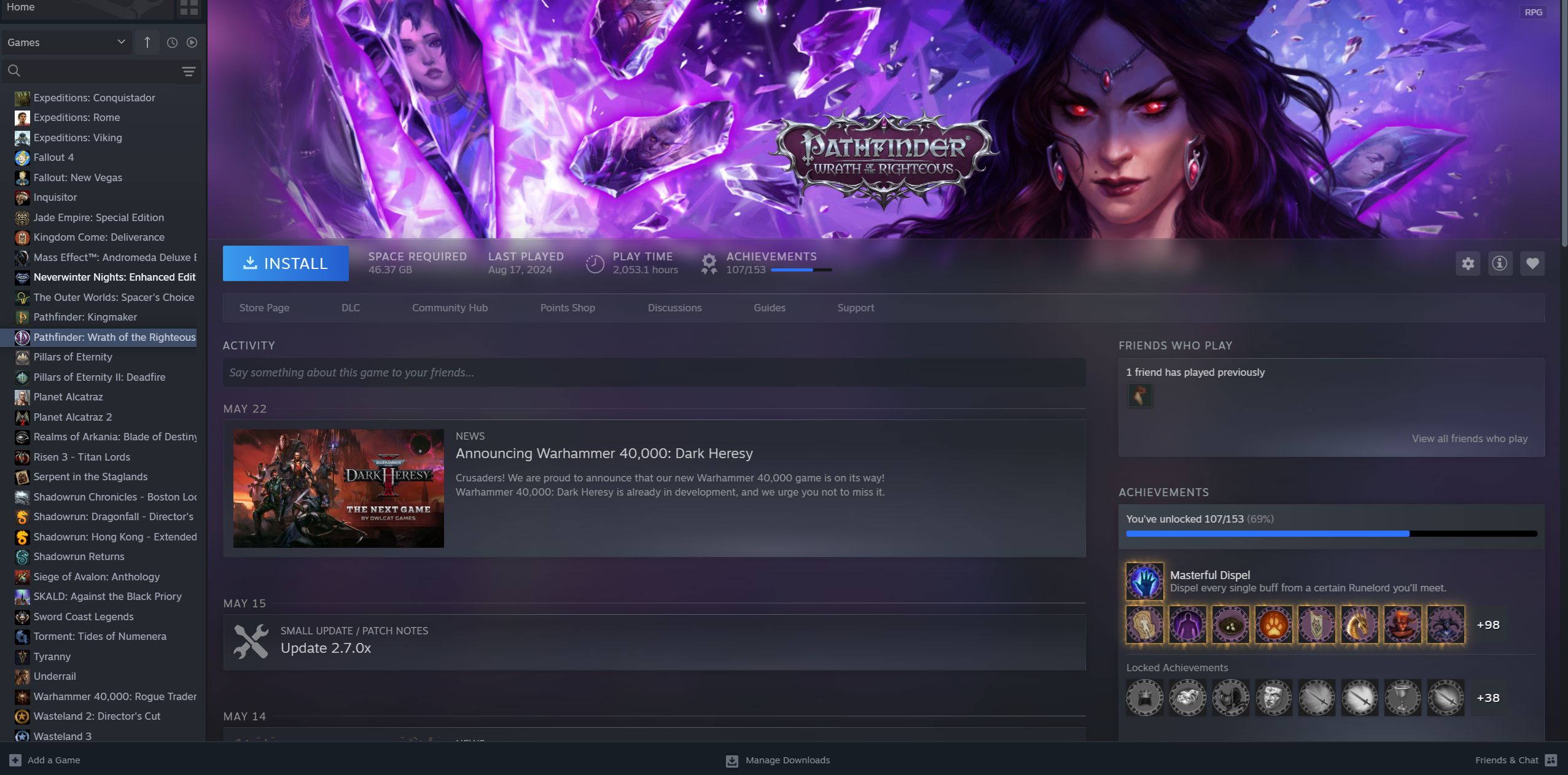Toggle the ready-to-play filter icon
The height and width of the screenshot is (775, 1568).
tap(192, 42)
